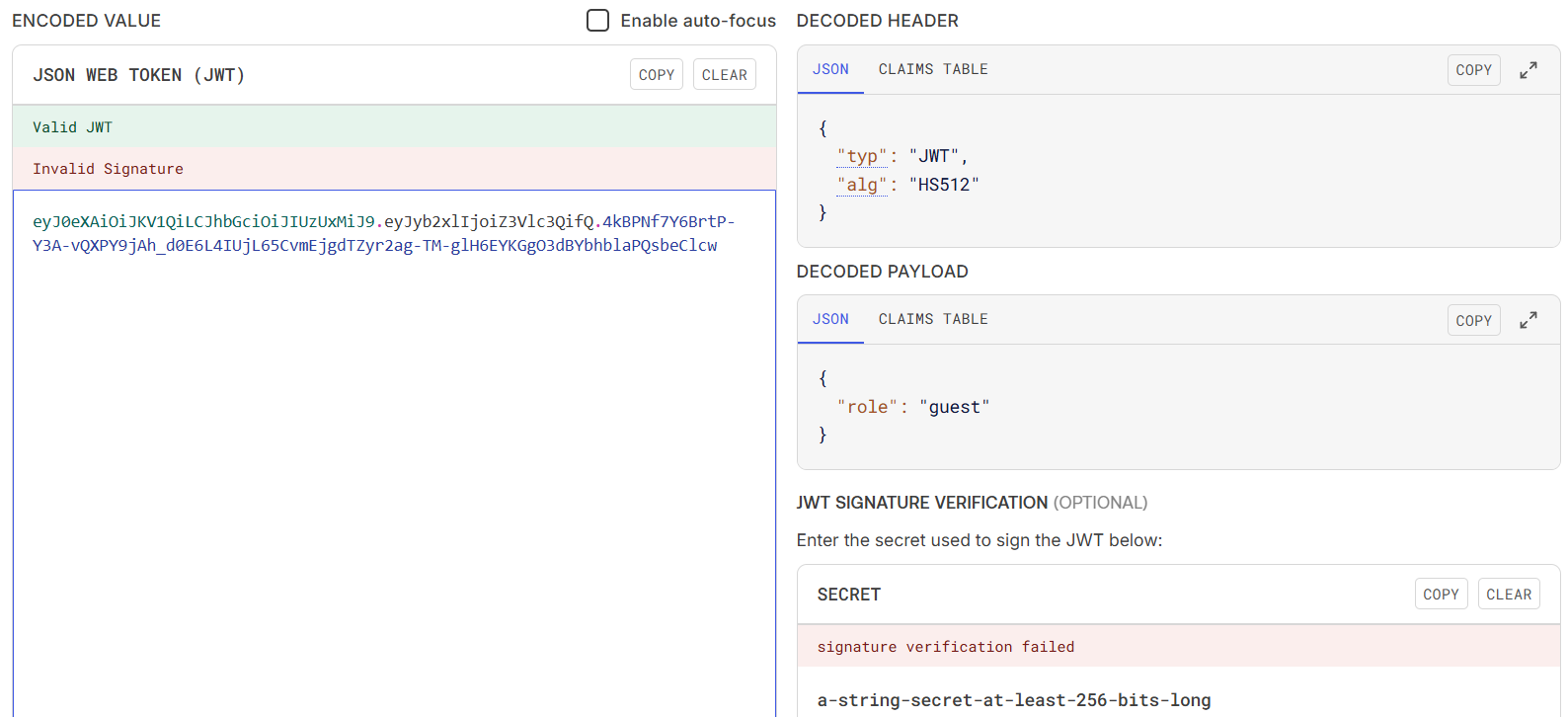Select the JSON tab in decoded payload
Image resolution: width=1568 pixels, height=717 pixels.
pyautogui.click(x=830, y=319)
